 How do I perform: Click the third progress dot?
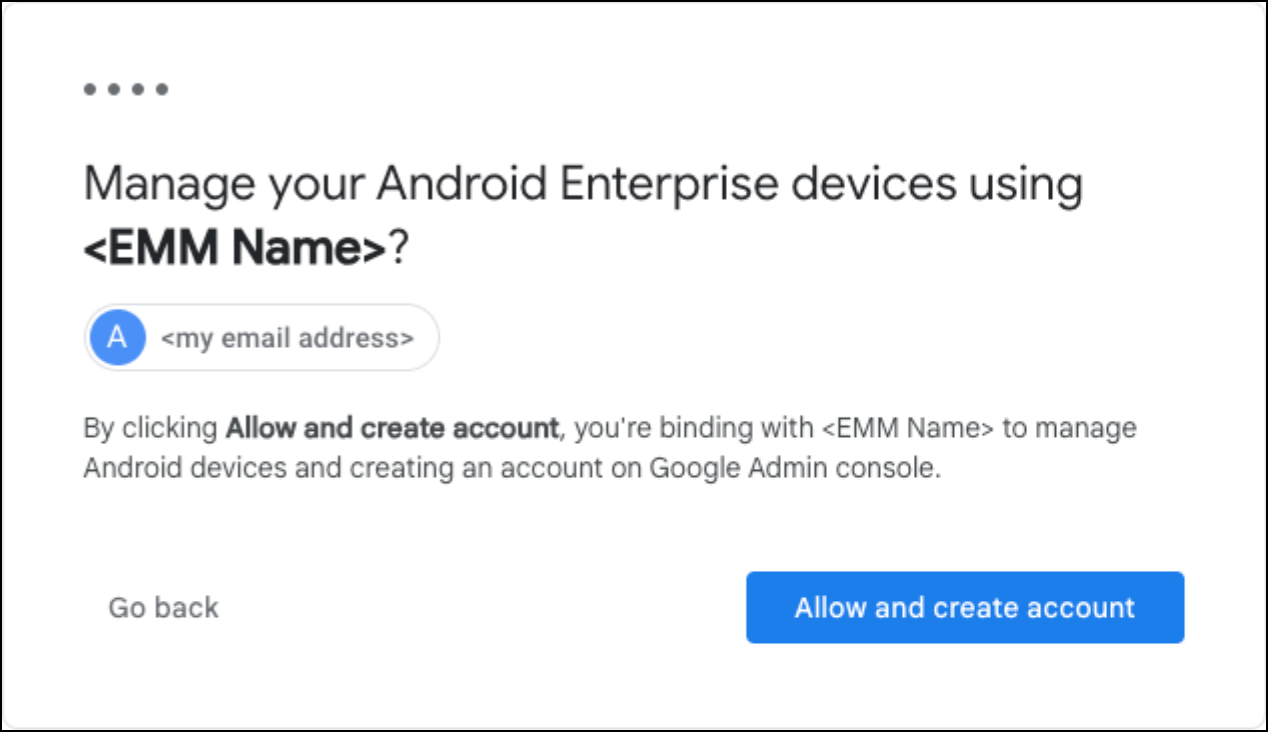click(x=138, y=90)
